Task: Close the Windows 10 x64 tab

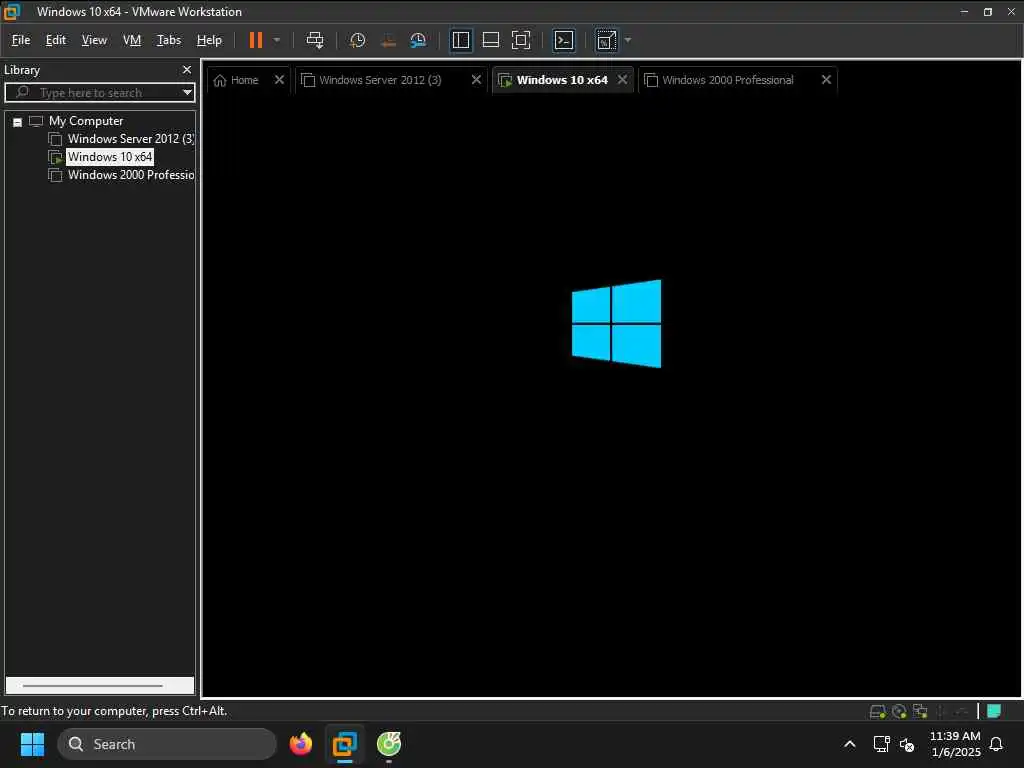Action: pos(622,80)
